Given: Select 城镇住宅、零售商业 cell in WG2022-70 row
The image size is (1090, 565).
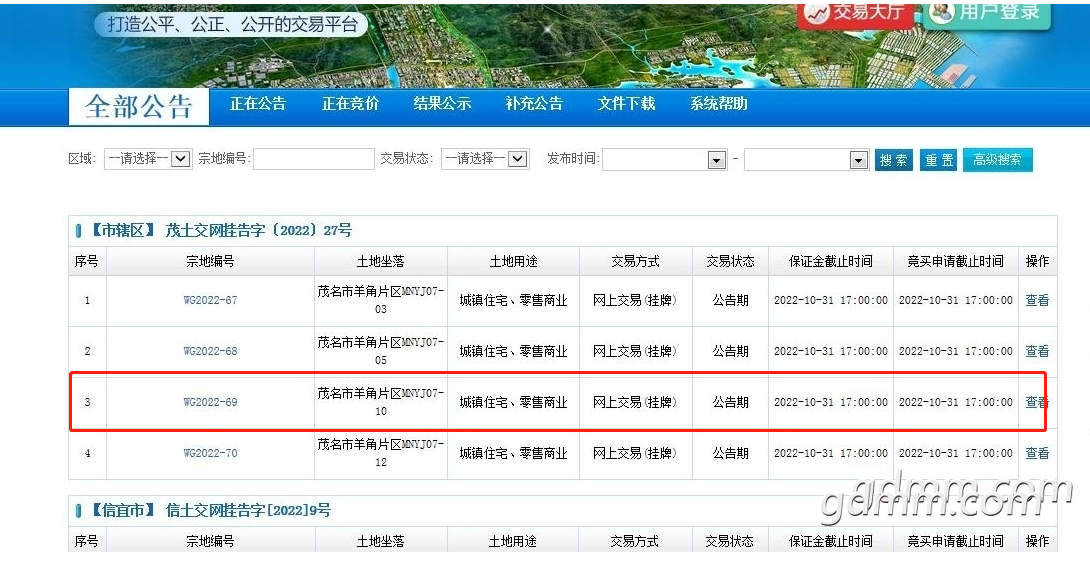Looking at the screenshot, I should pyautogui.click(x=513, y=453).
